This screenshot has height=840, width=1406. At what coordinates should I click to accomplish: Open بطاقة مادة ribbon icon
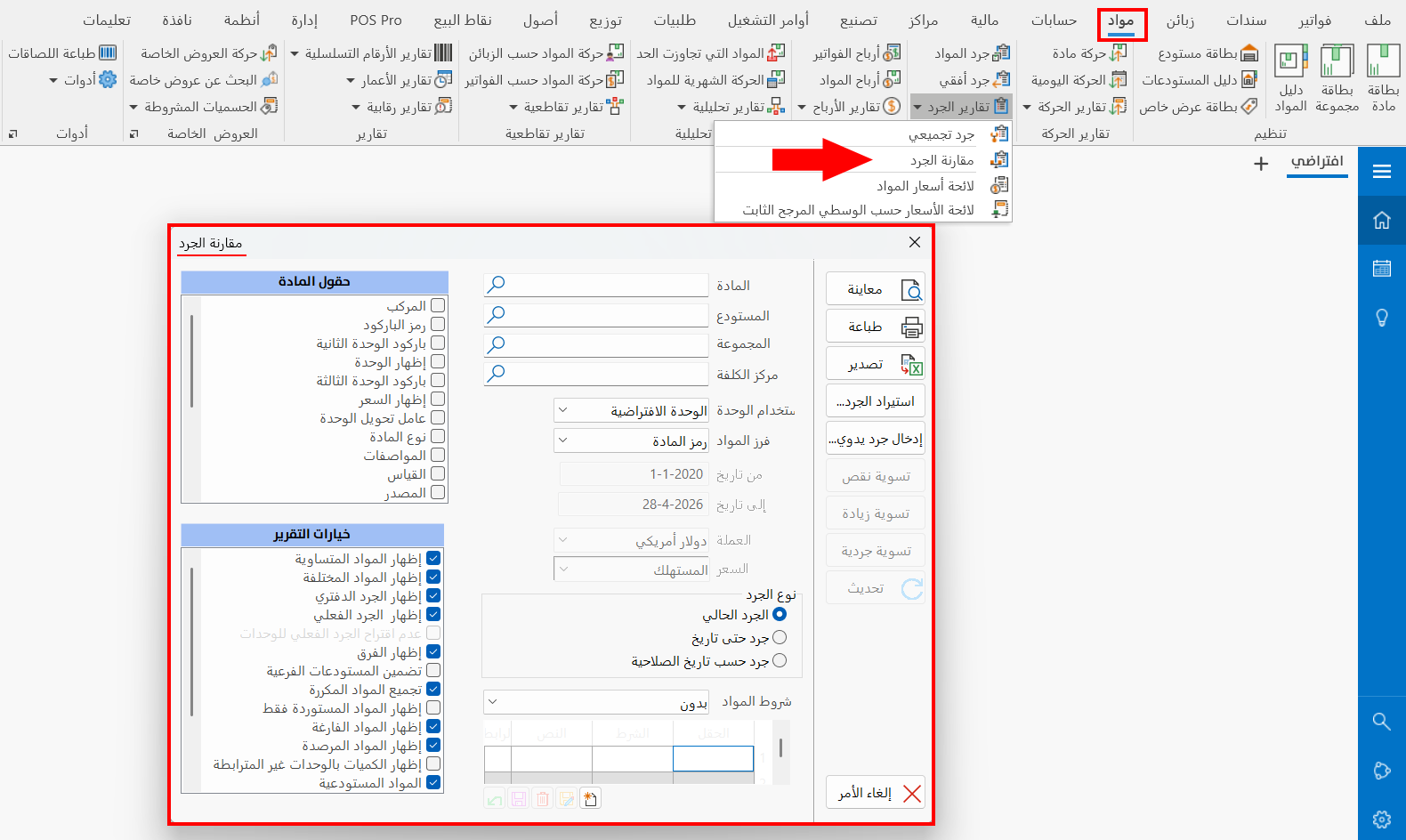pos(1383,78)
